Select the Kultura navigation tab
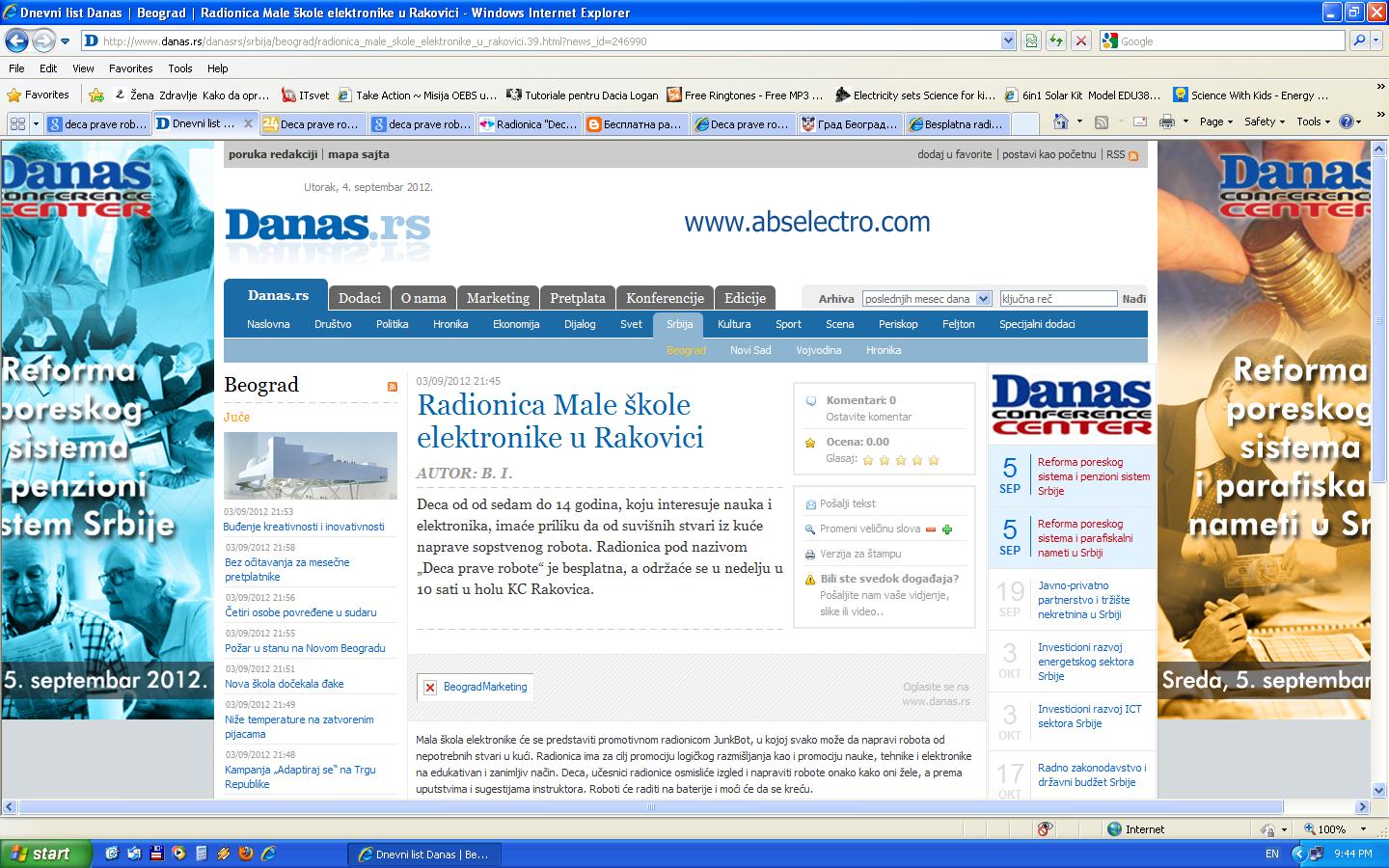This screenshot has width=1389, height=868. (734, 324)
